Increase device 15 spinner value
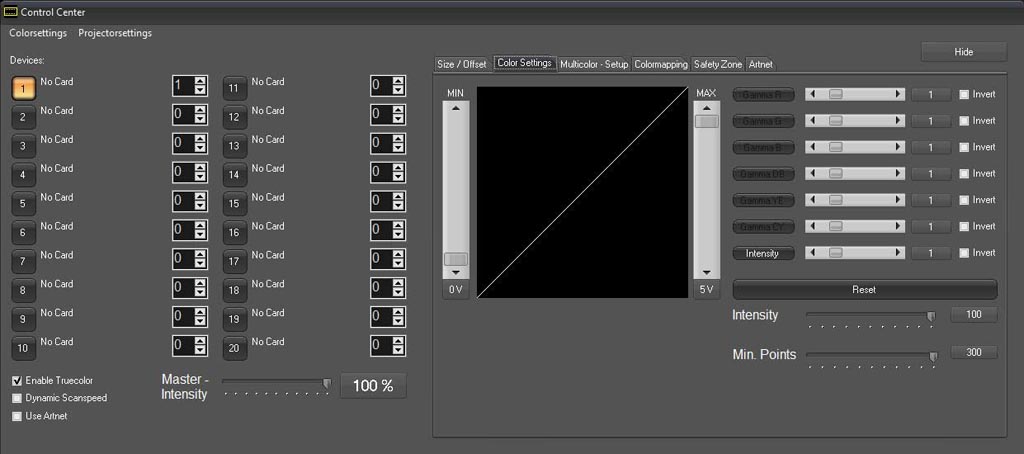This screenshot has height=454, width=1024. tap(398, 196)
